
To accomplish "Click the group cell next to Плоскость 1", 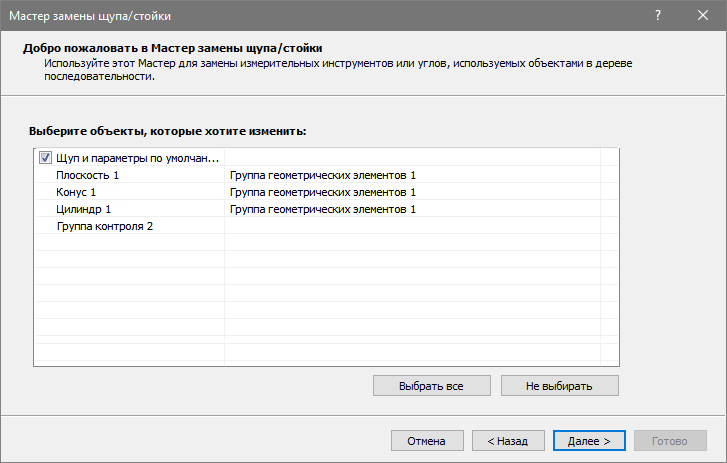I will click(322, 175).
